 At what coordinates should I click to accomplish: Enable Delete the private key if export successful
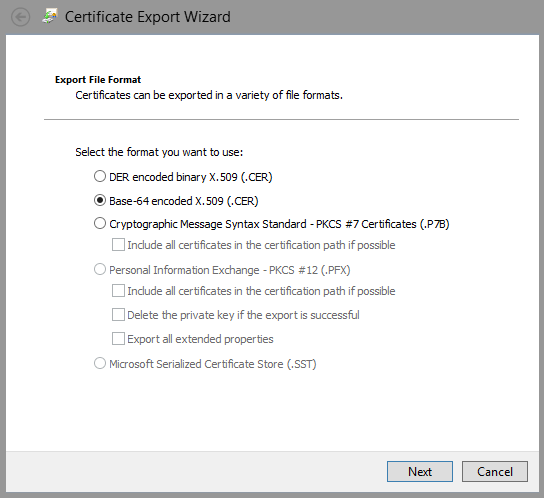[118, 315]
